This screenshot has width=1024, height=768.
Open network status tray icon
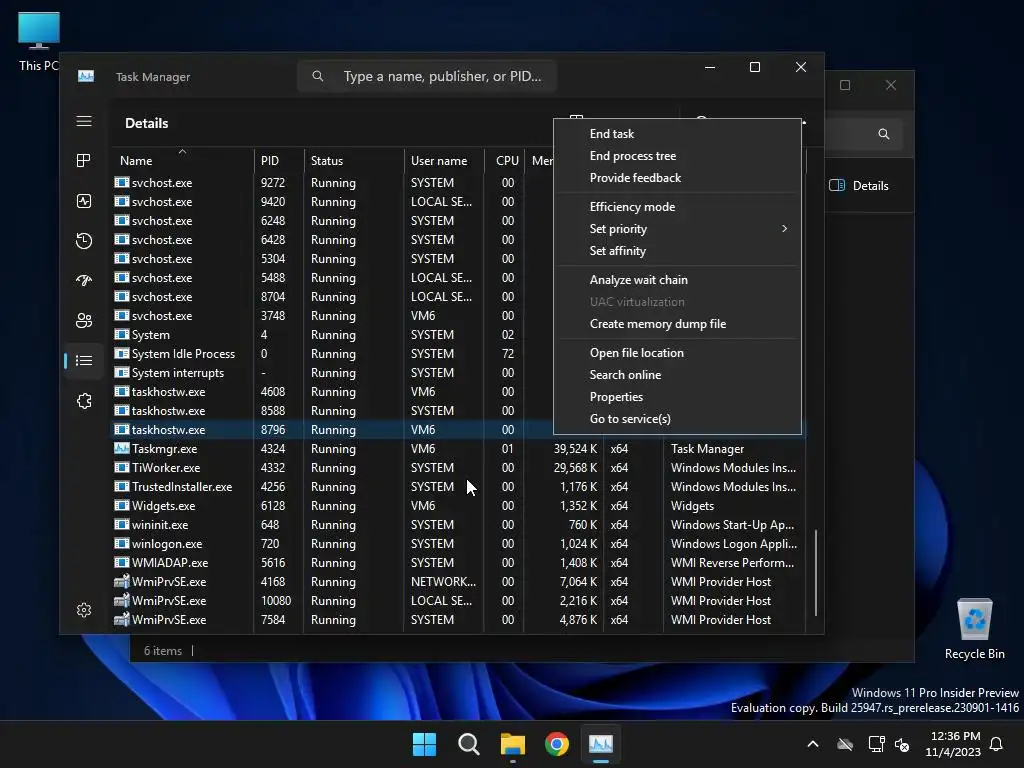click(x=876, y=744)
